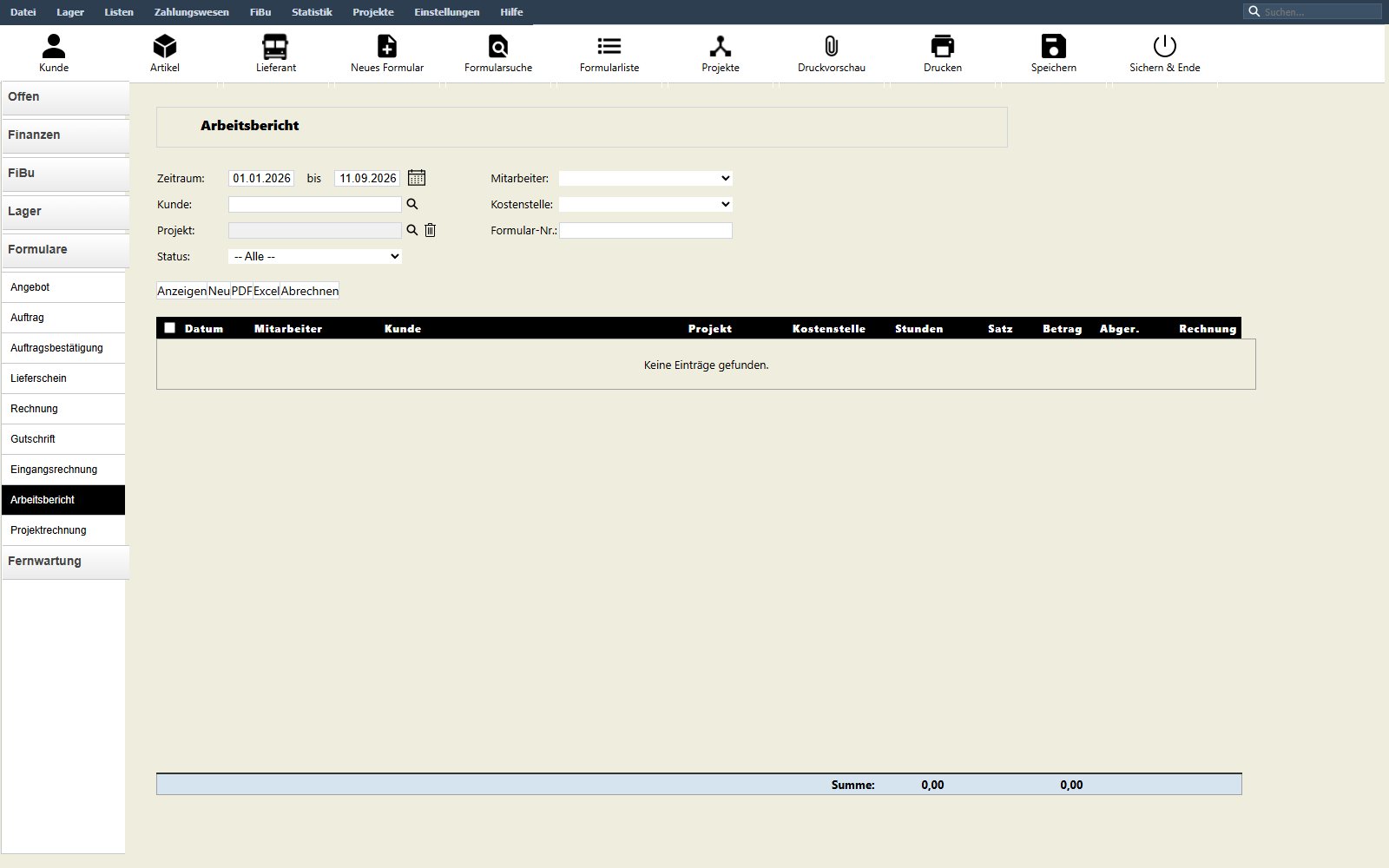1389x868 pixels.
Task: Click the Kunde input field
Action: [x=315, y=204]
